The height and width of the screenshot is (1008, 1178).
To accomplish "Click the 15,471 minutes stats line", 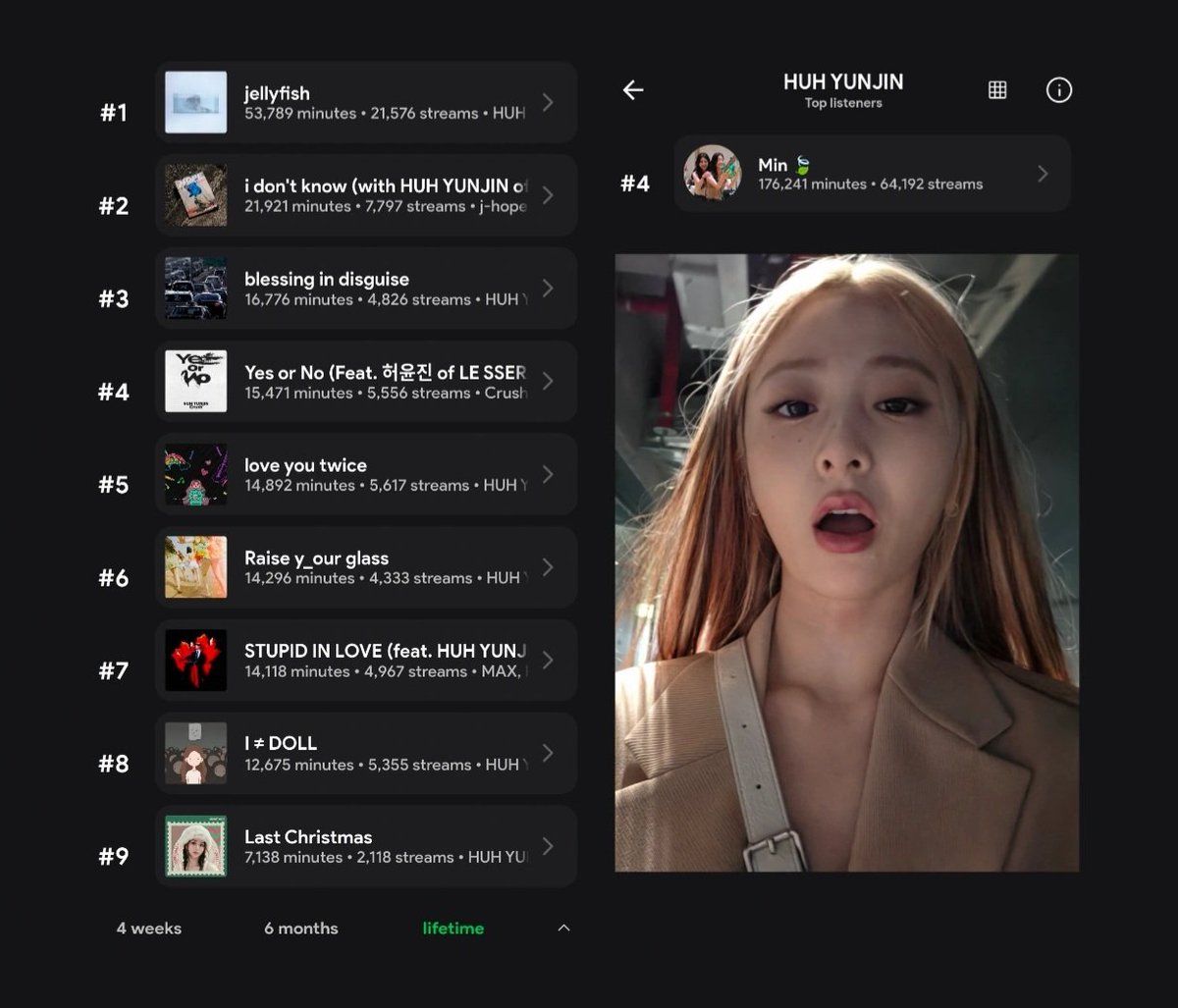I will (386, 393).
